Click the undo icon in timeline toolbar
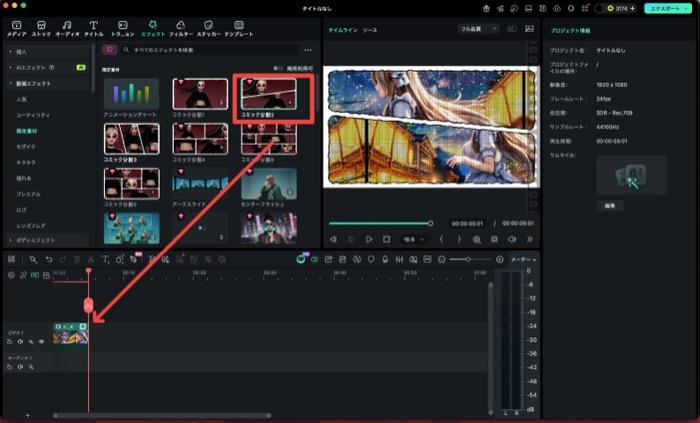 [x=49, y=259]
